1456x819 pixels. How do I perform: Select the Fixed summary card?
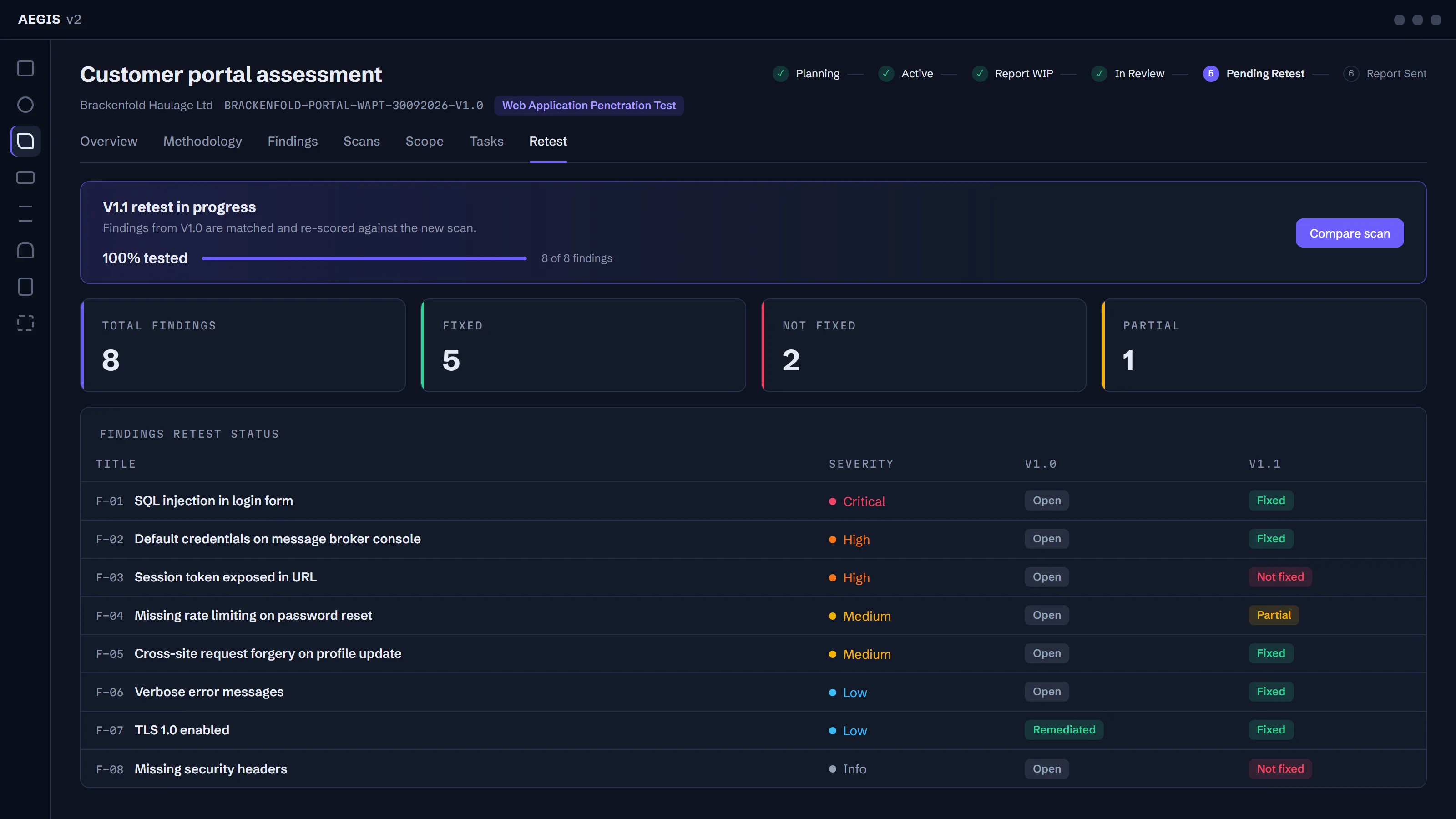click(x=583, y=345)
